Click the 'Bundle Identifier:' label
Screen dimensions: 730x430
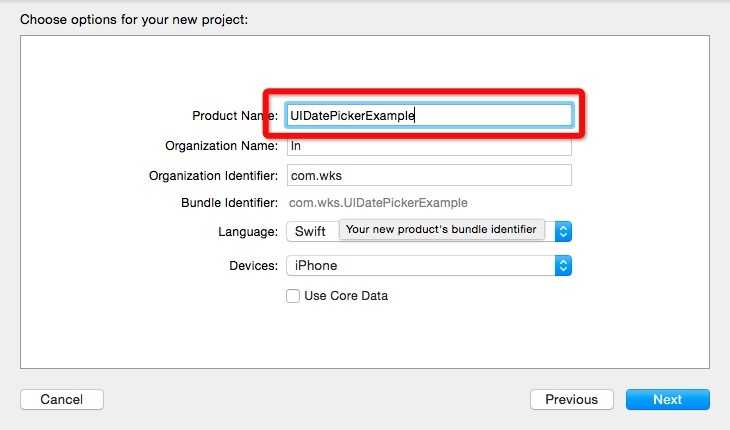230,203
